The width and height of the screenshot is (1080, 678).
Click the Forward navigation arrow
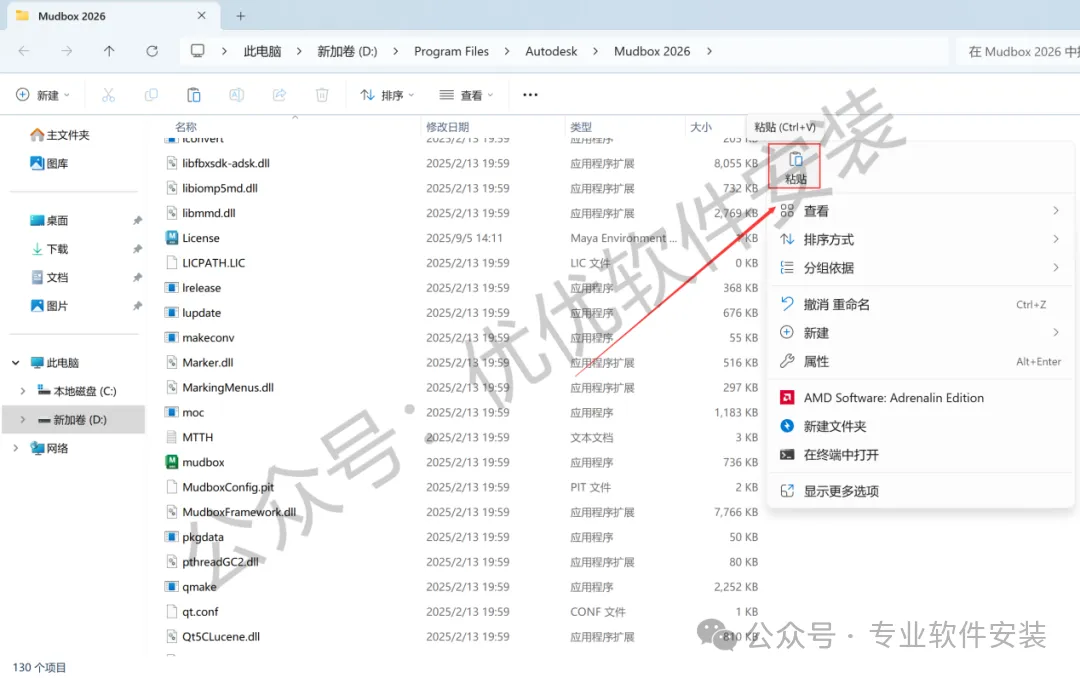click(x=66, y=51)
